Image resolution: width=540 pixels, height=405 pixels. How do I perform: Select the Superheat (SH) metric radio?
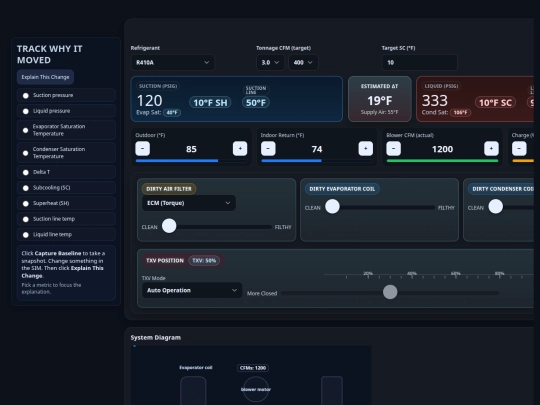(x=25, y=204)
